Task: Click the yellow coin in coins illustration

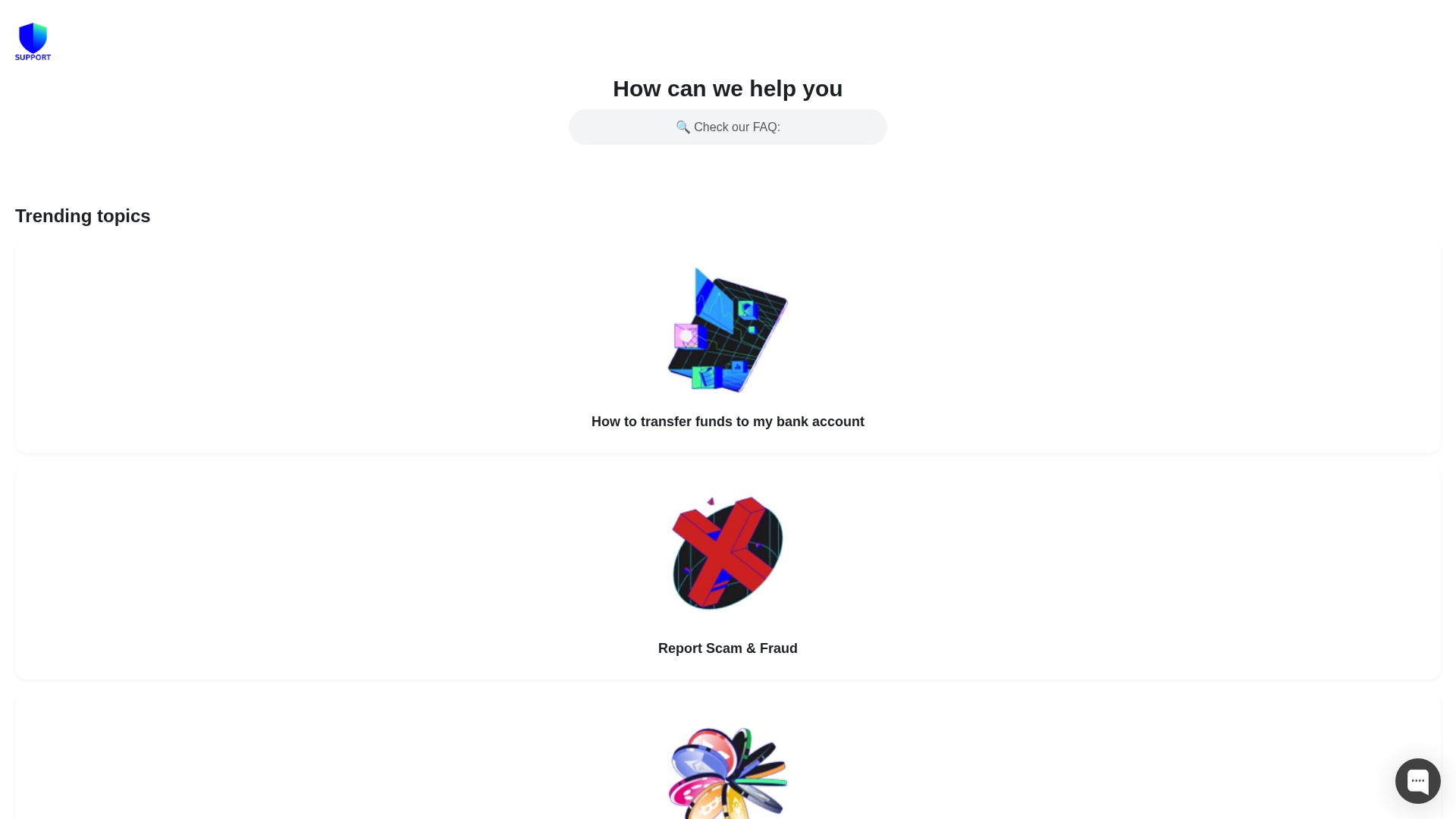Action: (x=709, y=804)
